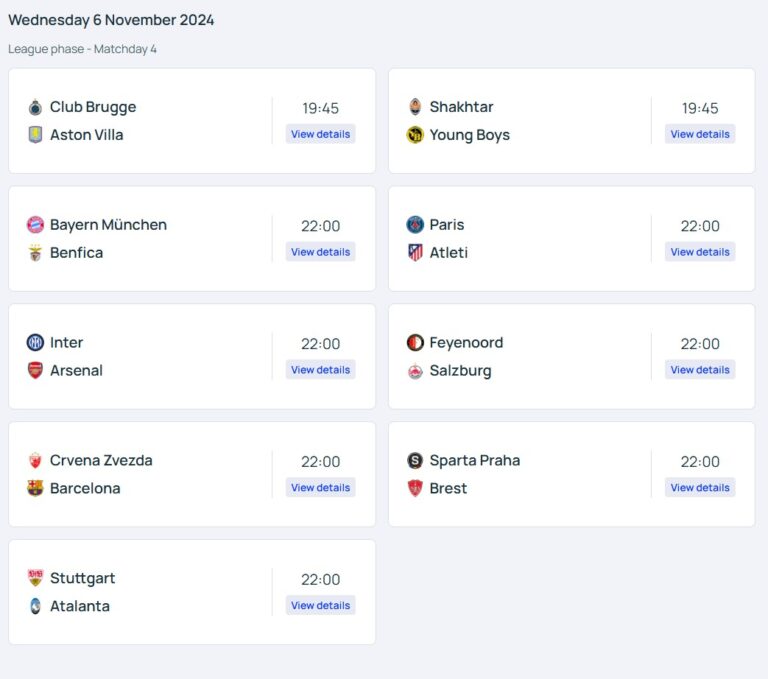Click the Atleti crest icon
Viewport: 768px width, 679px height.
(x=415, y=253)
